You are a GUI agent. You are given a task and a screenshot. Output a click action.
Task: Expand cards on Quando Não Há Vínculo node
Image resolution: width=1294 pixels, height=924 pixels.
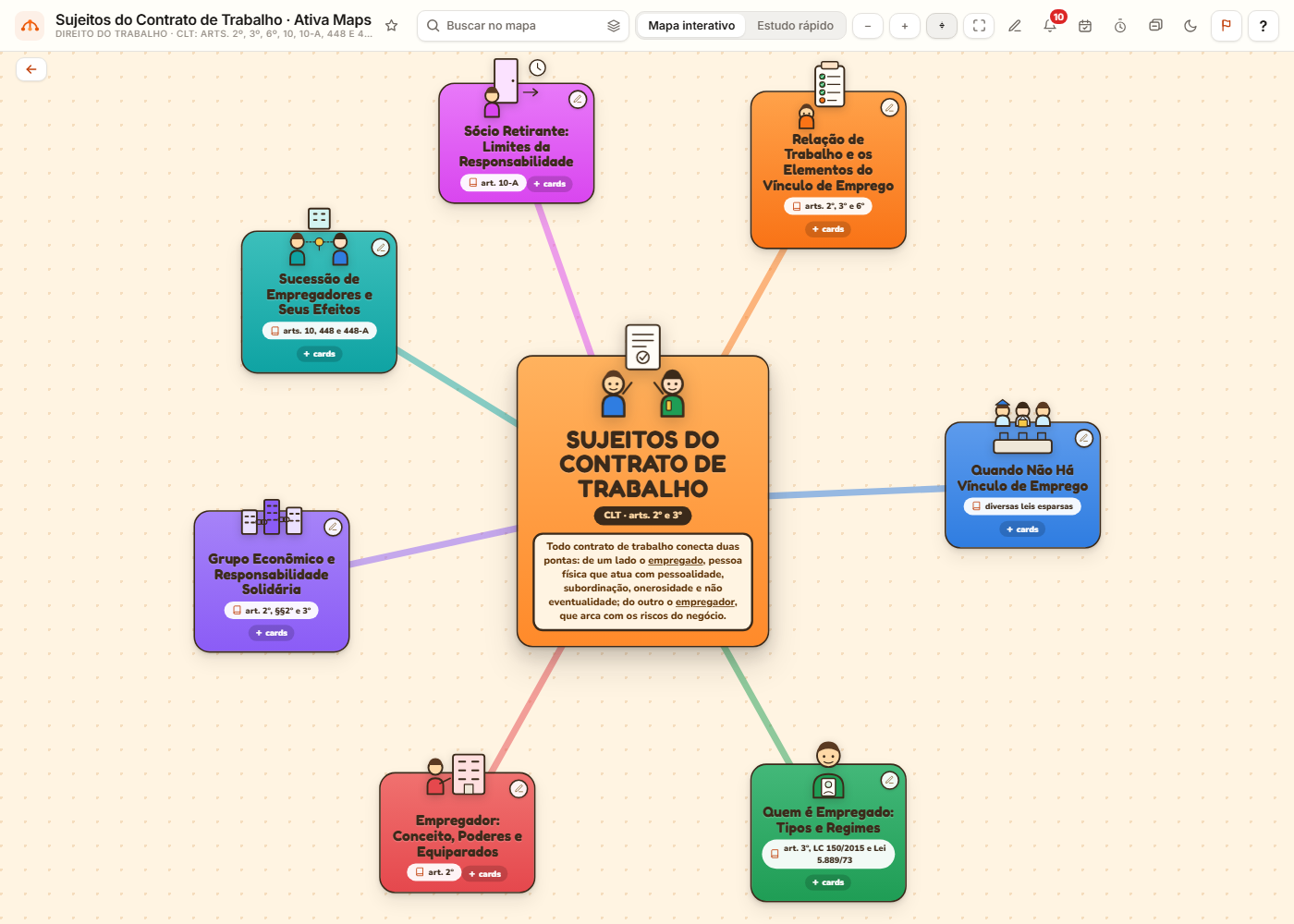[1022, 529]
